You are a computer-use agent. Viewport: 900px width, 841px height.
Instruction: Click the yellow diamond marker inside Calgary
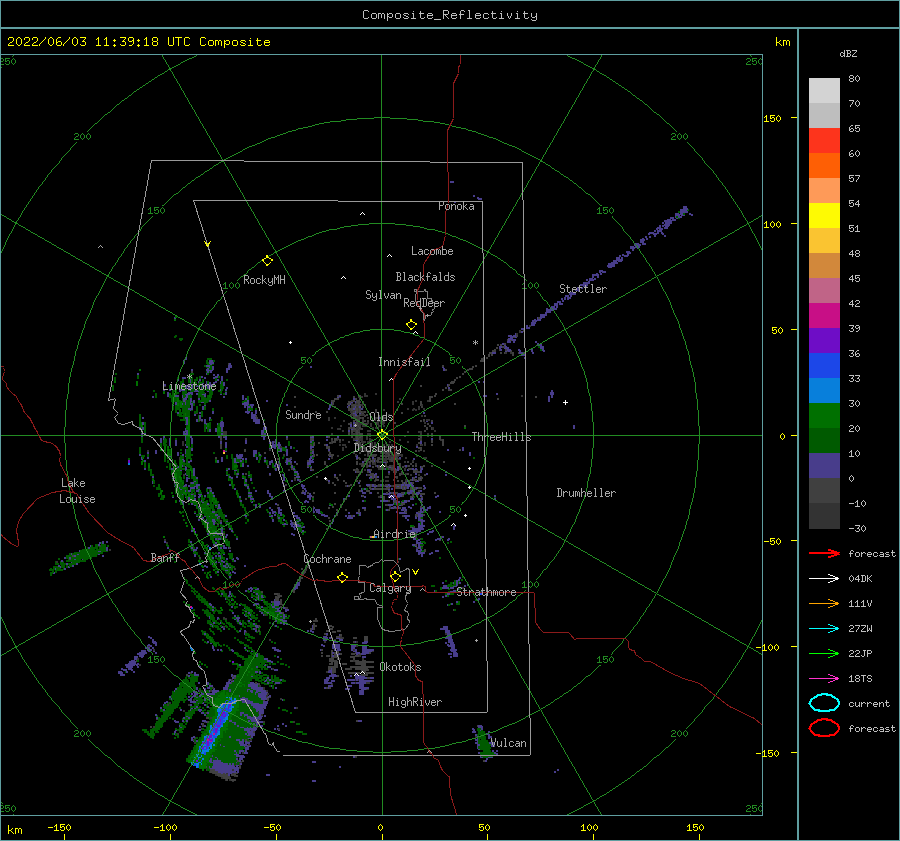coord(395,576)
